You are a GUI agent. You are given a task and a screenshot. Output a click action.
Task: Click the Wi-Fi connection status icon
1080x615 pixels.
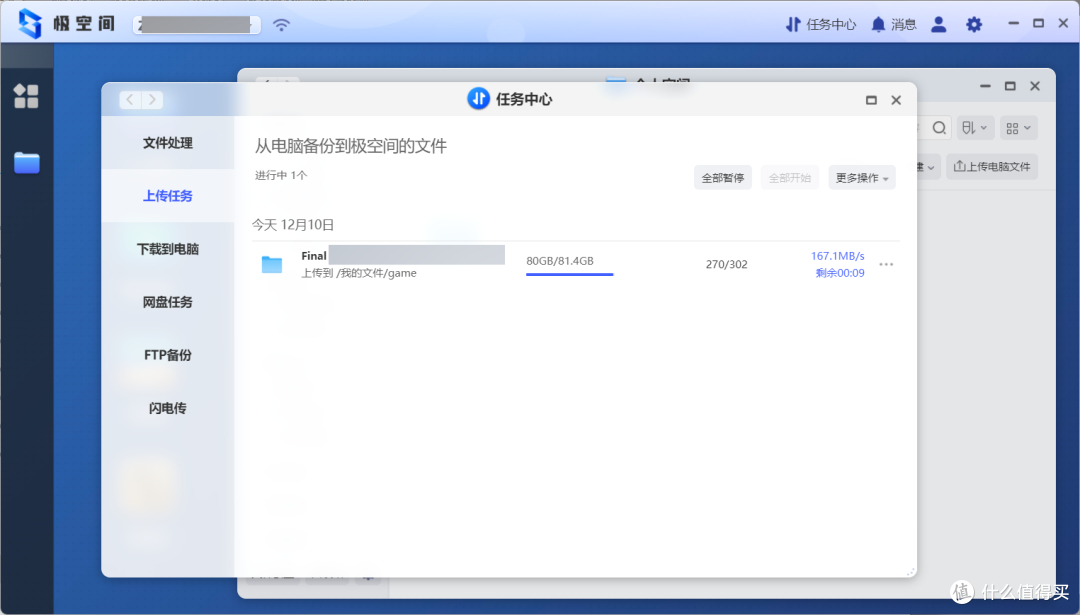[281, 25]
